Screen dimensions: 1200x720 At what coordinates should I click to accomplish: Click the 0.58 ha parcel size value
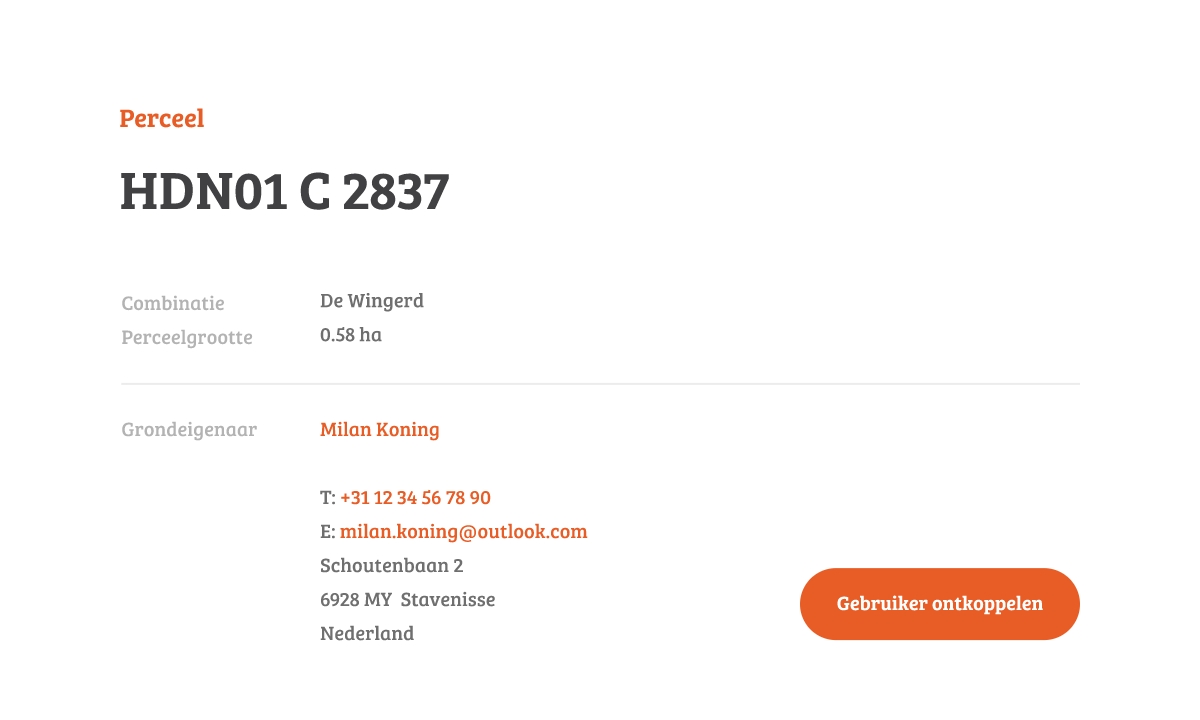351,335
